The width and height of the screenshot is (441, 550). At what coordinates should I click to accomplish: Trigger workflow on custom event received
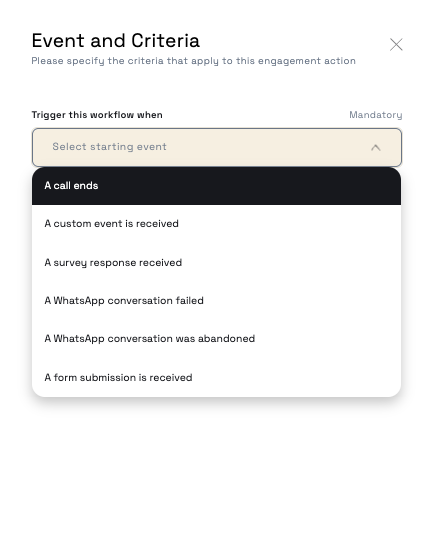[216, 224]
